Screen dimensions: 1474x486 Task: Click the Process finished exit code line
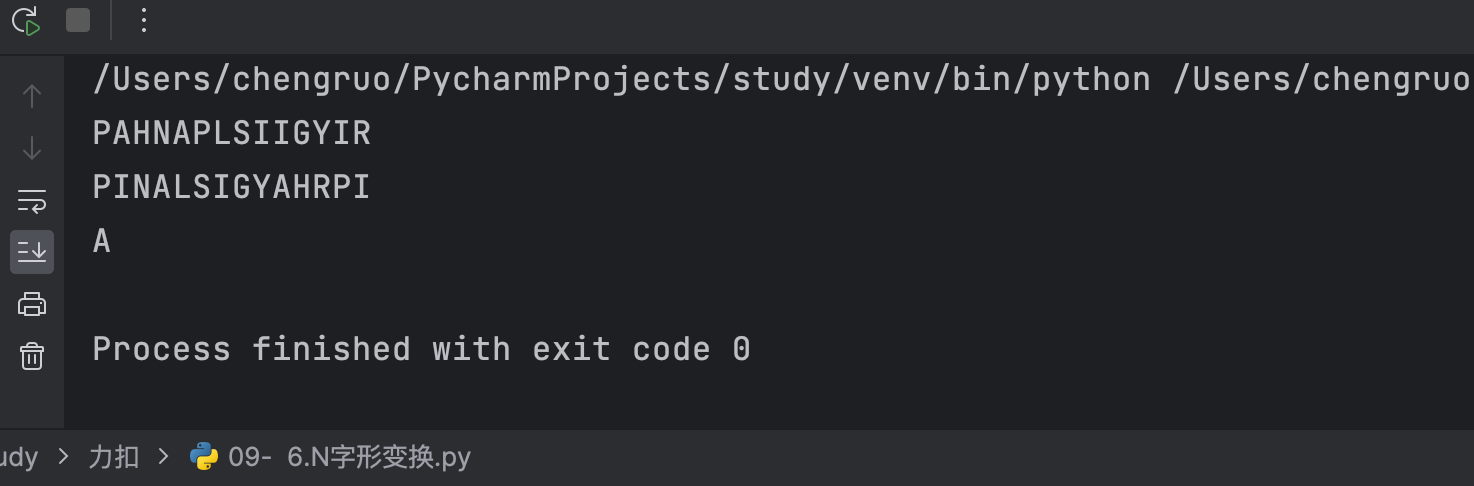[x=421, y=349]
